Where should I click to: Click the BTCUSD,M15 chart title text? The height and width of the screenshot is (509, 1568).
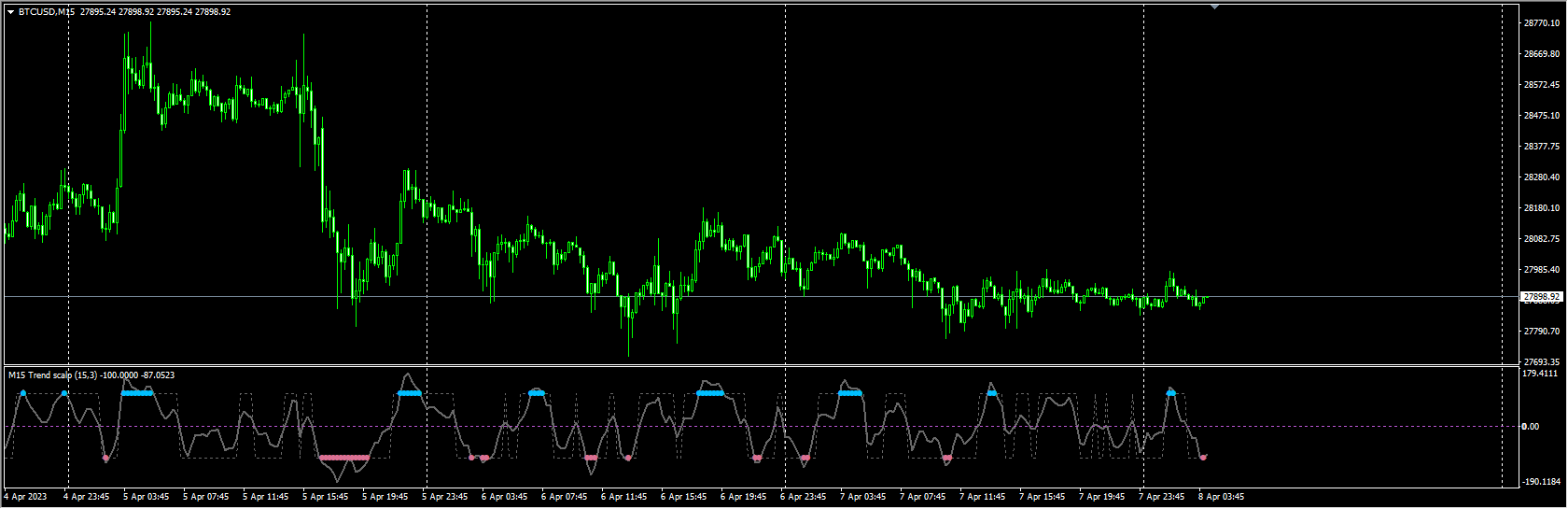click(47, 12)
